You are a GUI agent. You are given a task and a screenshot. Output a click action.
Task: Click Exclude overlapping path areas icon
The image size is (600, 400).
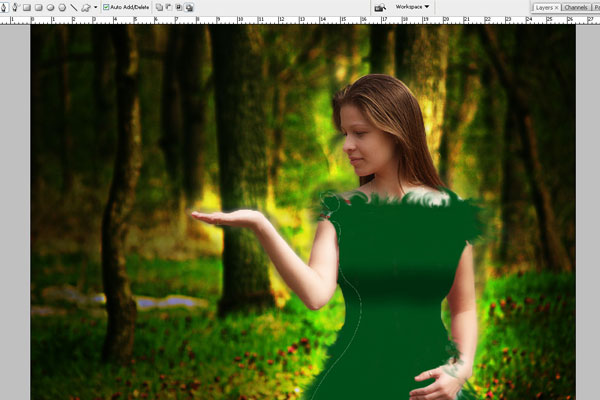(189, 7)
